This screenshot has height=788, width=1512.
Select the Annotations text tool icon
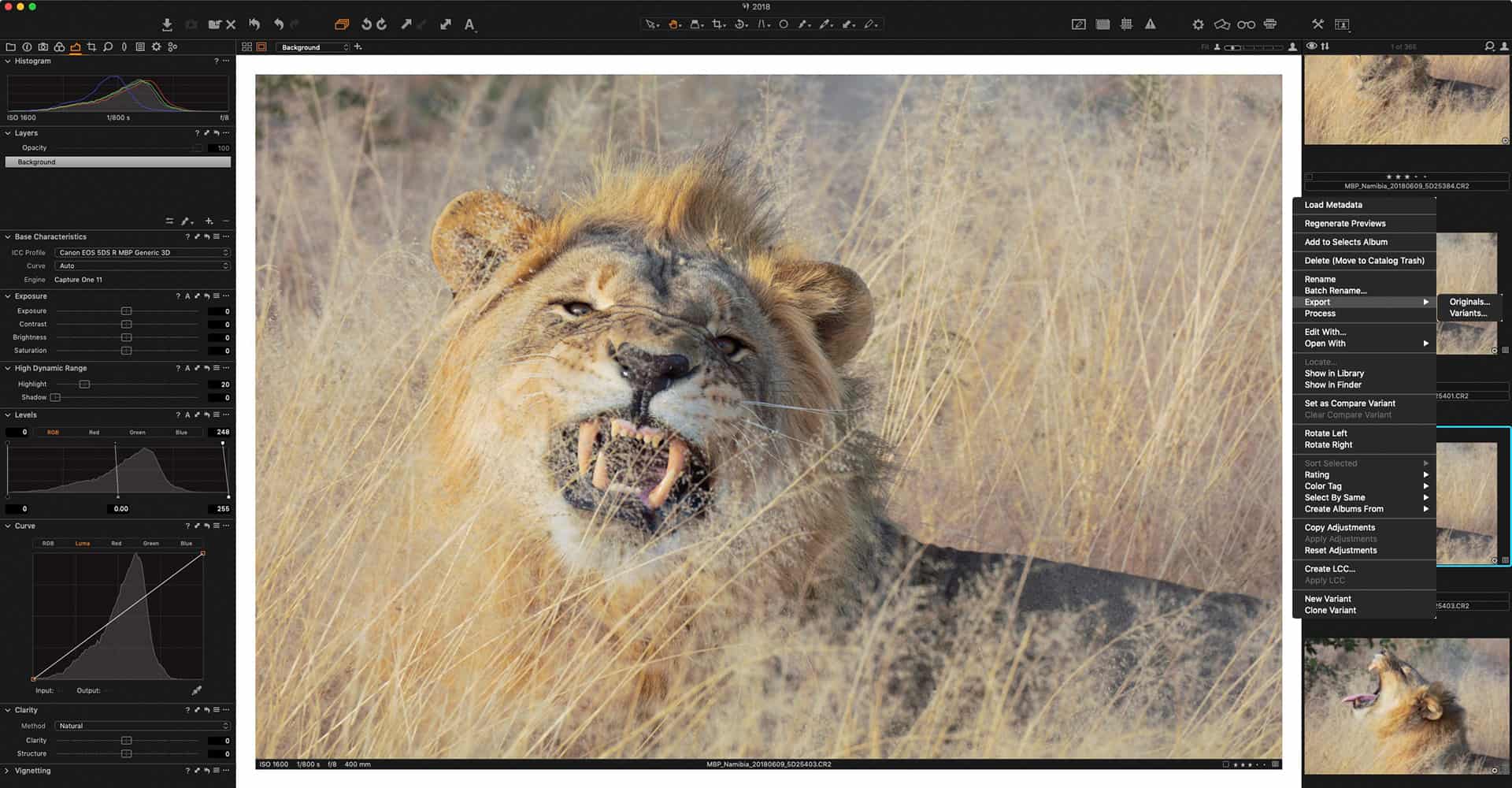(x=469, y=24)
